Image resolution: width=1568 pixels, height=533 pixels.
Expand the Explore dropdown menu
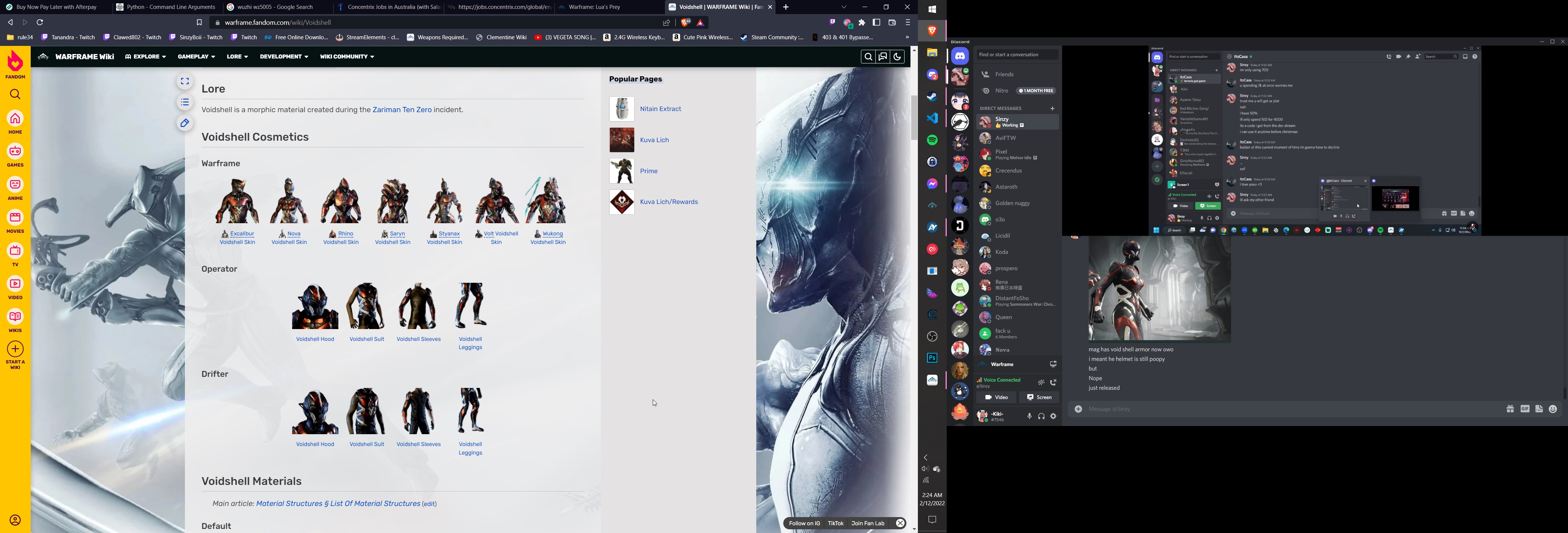[145, 57]
